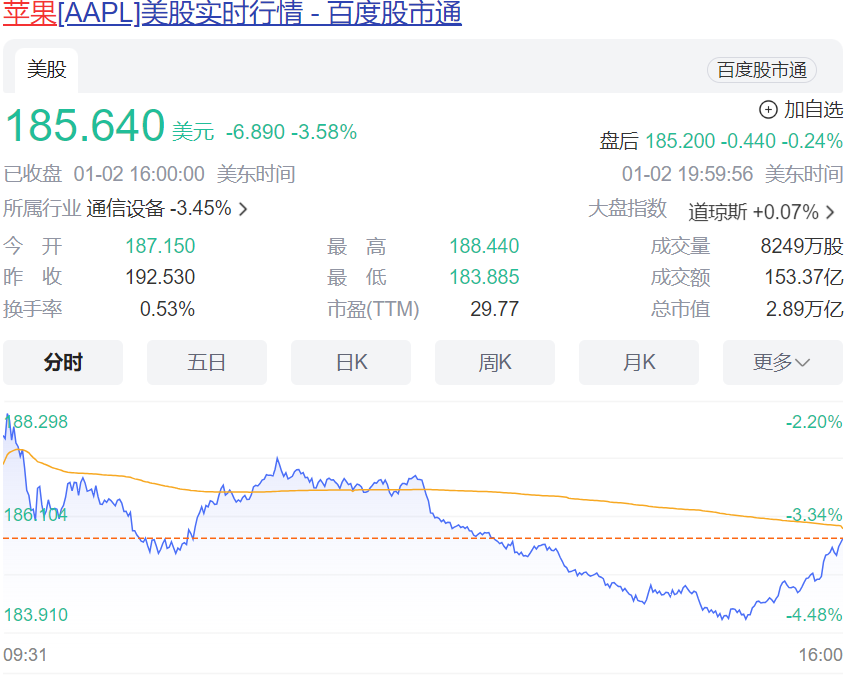Screen dimensions: 856x679
Task: Open the 更多 chart options dropdown
Action: click(x=782, y=363)
